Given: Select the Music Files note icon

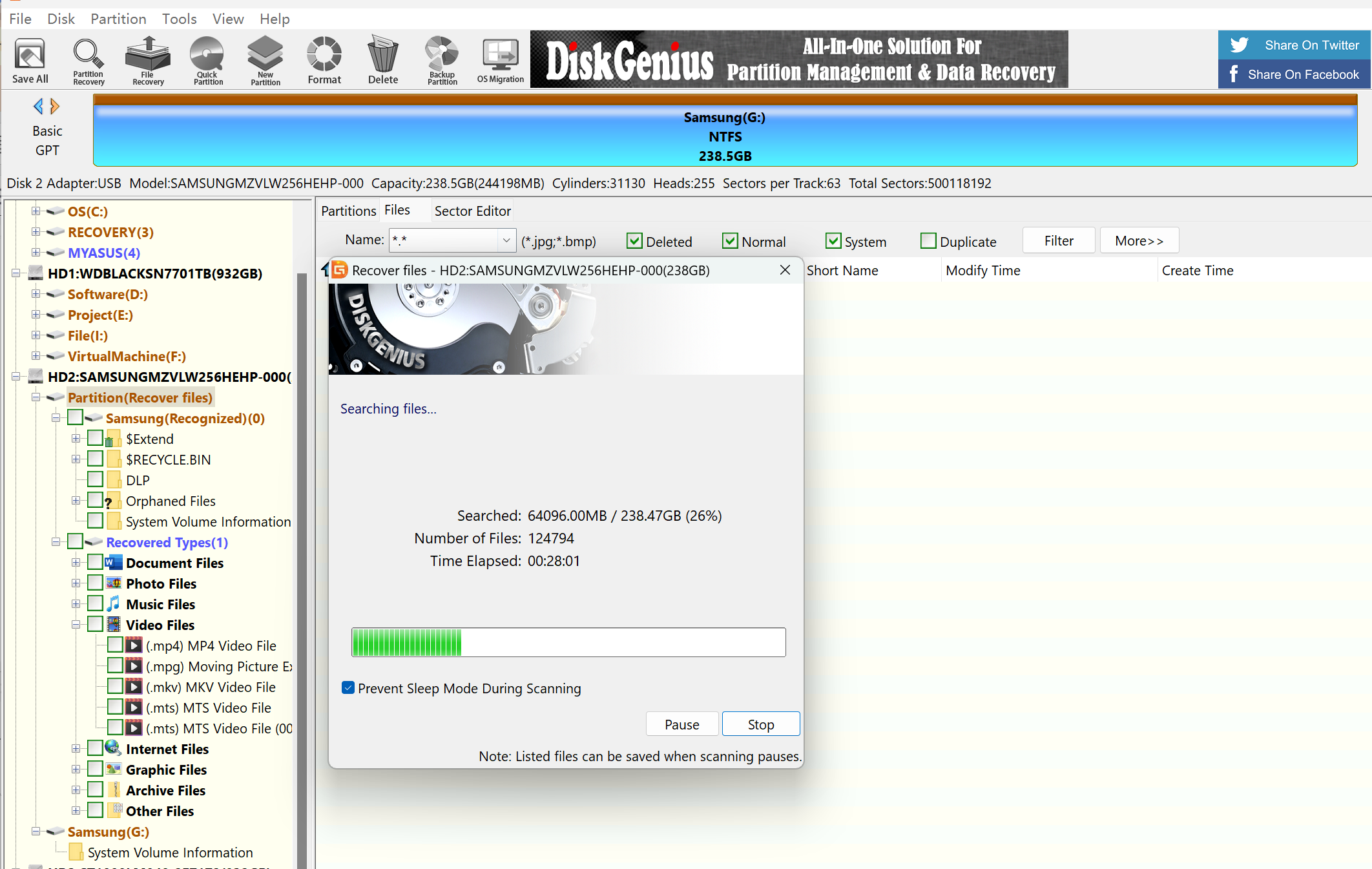Looking at the screenshot, I should 114,603.
